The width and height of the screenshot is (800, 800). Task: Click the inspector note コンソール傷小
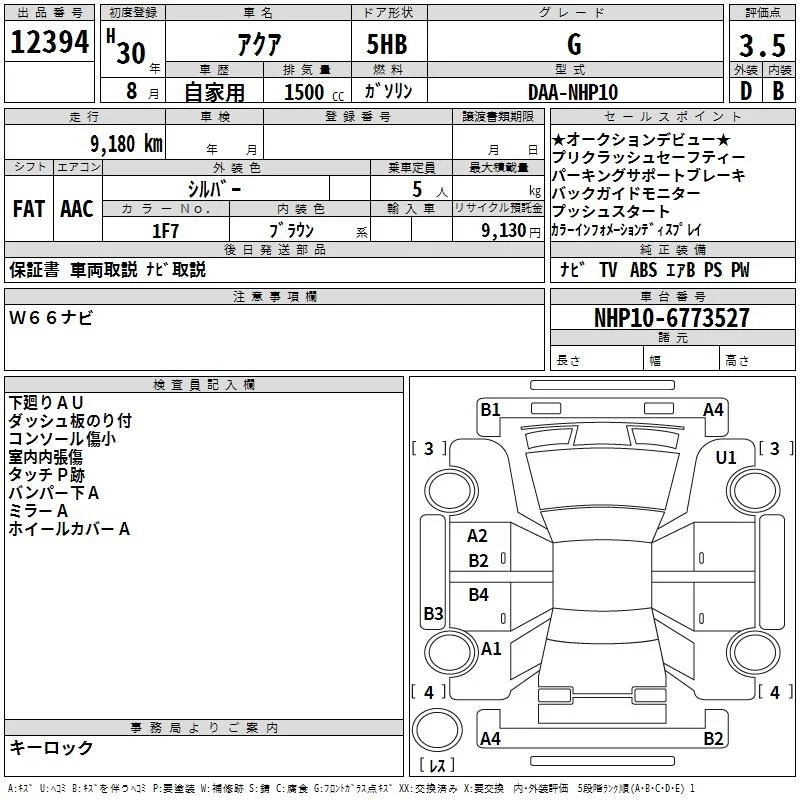click(62, 438)
